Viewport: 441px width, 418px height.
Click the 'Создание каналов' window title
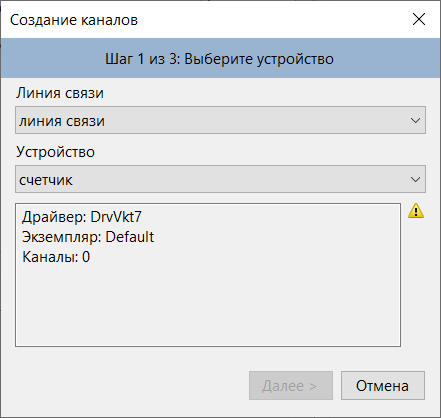[x=74, y=20]
